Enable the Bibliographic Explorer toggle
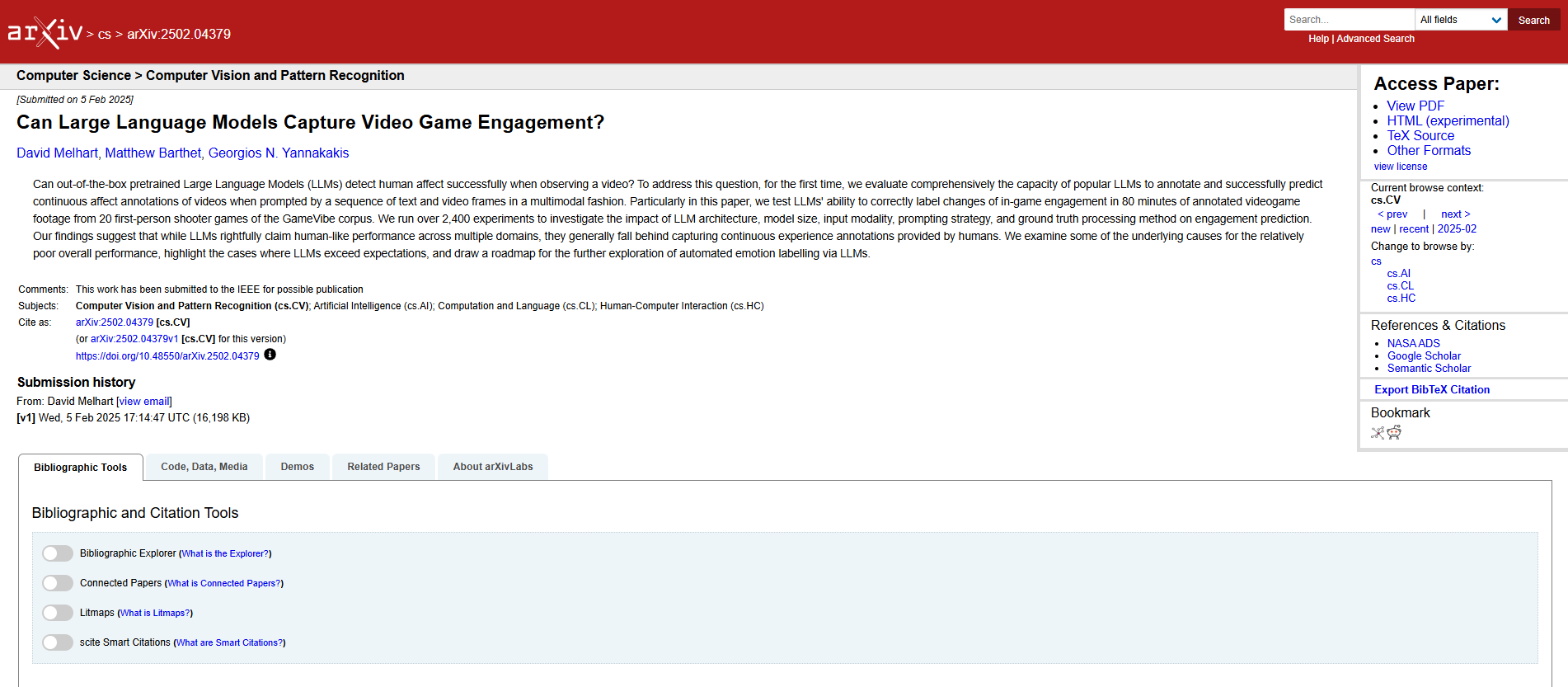Screen dimensions: 1568x687 coord(57,553)
